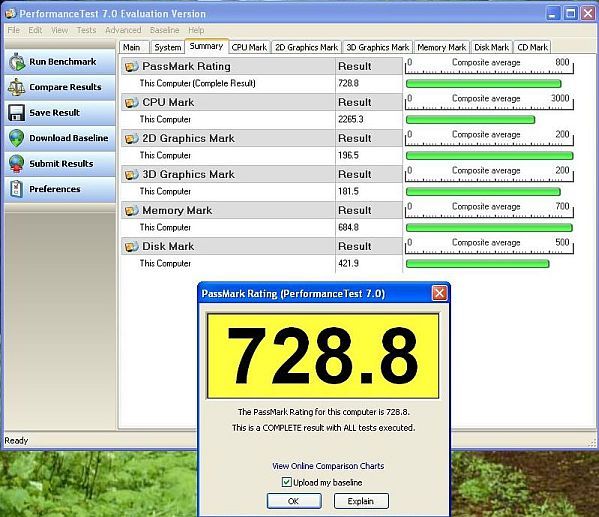Open the 2D Graphics Mark tab

click(306, 47)
